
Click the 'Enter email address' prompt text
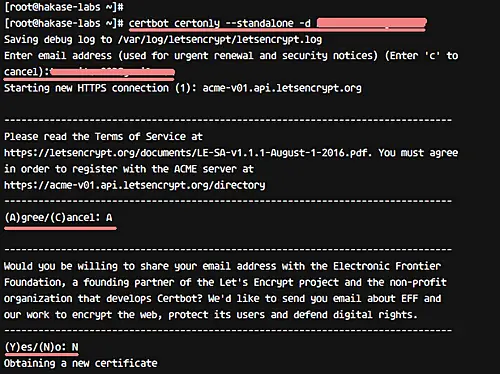pos(58,56)
